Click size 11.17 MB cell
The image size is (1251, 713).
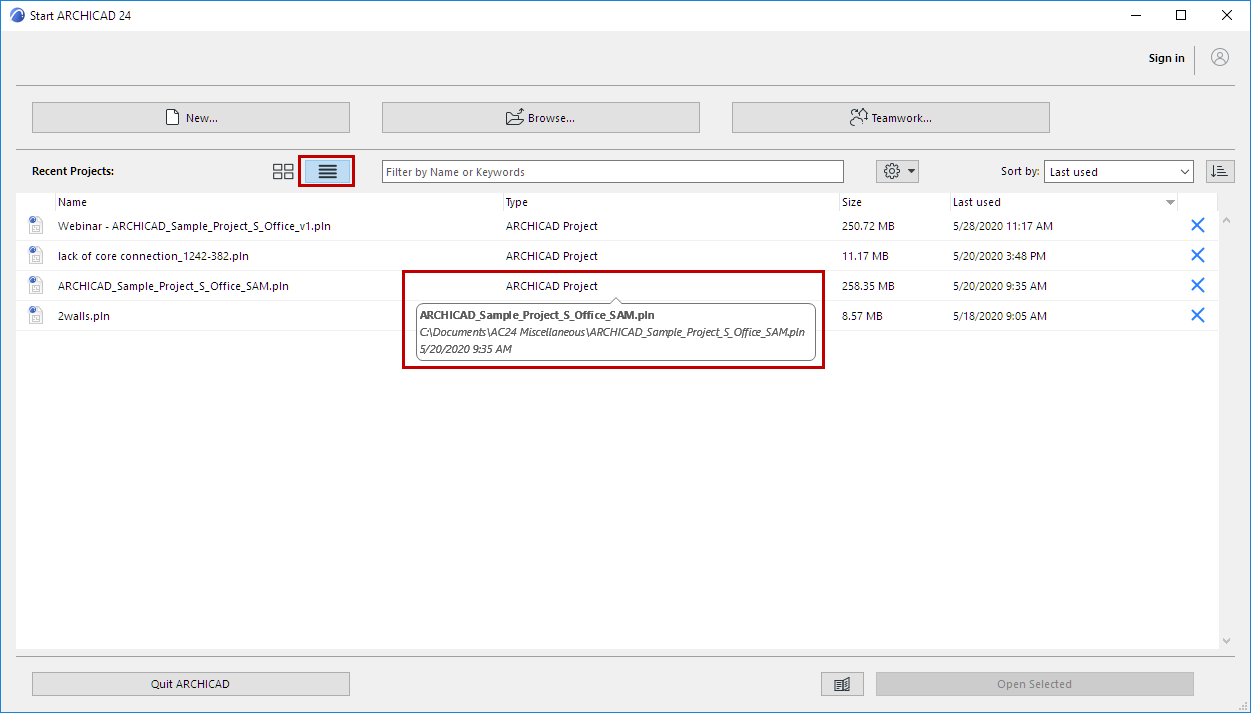(865, 256)
